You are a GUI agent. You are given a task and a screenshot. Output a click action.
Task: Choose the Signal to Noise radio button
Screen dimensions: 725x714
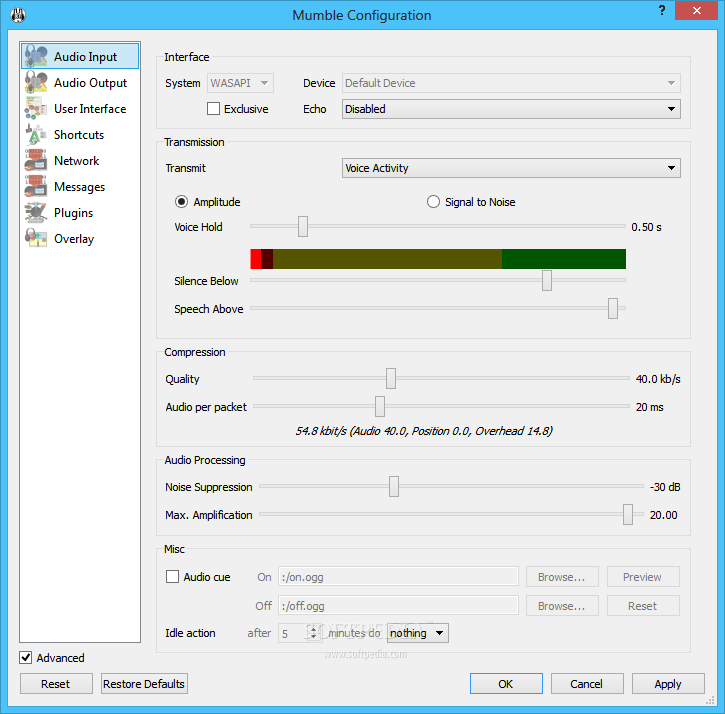pos(433,202)
